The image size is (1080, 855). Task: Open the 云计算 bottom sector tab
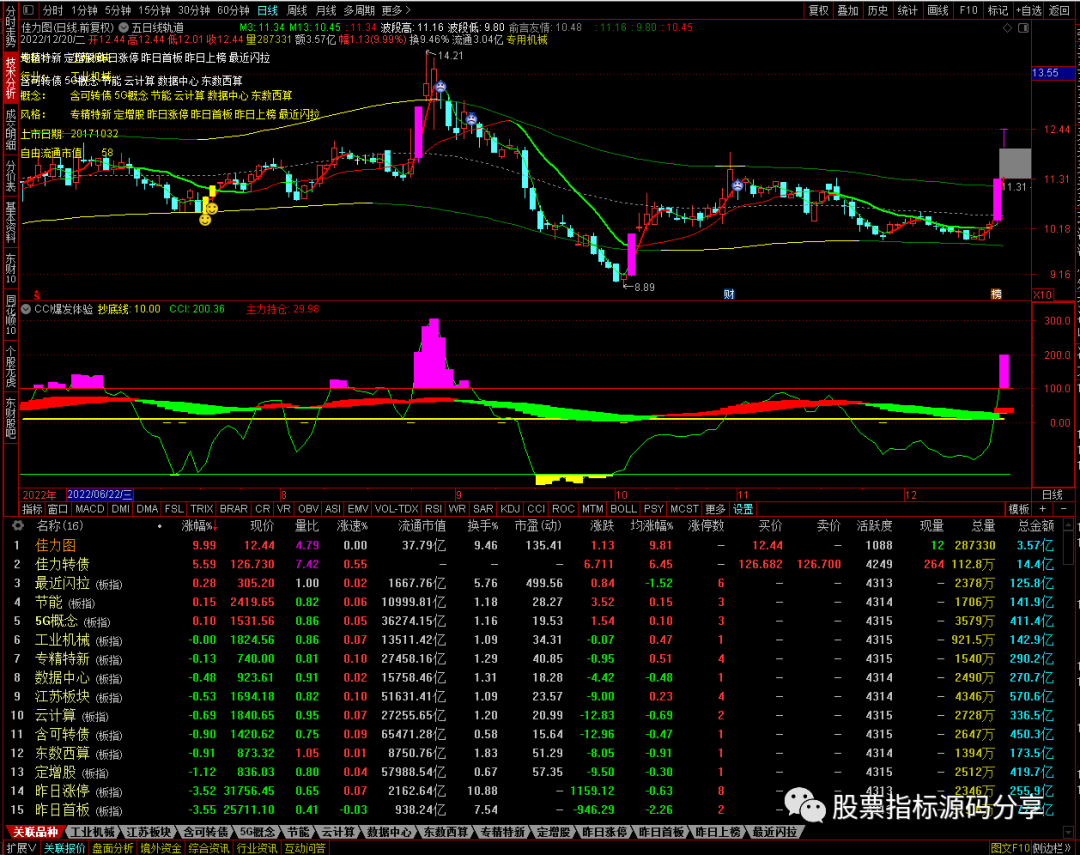[x=338, y=832]
